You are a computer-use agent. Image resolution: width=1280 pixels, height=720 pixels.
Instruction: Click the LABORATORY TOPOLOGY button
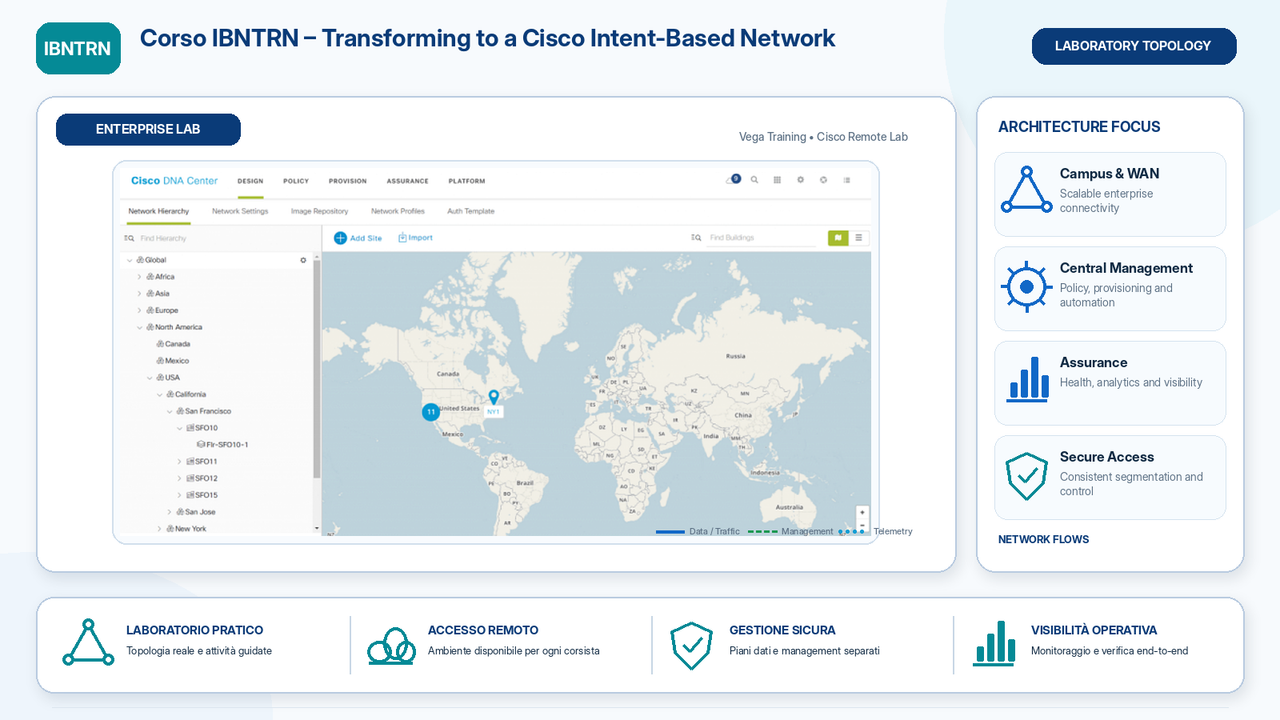1133,46
